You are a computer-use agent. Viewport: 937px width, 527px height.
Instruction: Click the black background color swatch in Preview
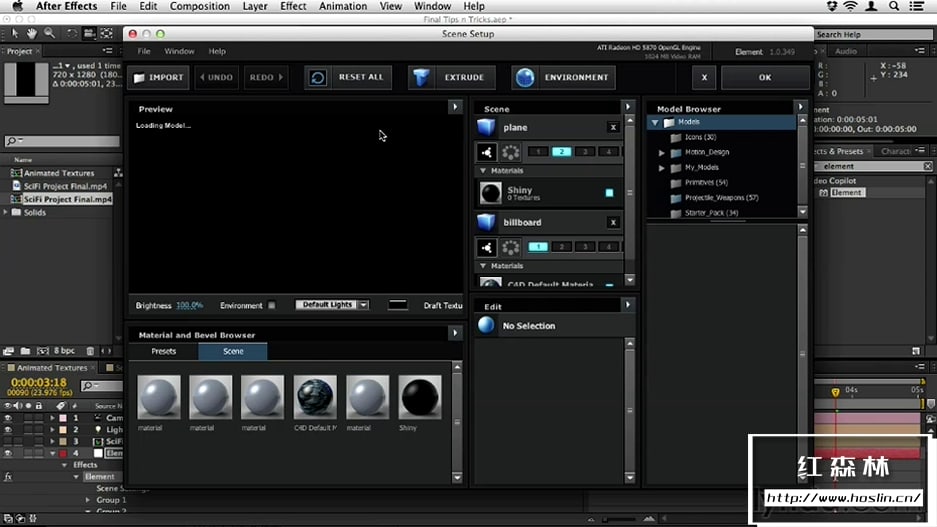coord(397,305)
